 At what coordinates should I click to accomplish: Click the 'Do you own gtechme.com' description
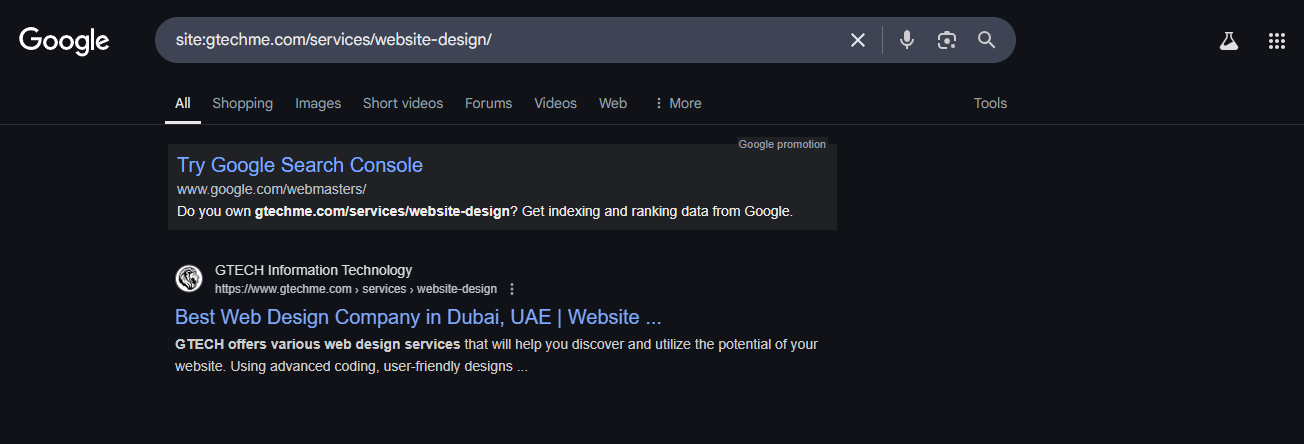[485, 211]
